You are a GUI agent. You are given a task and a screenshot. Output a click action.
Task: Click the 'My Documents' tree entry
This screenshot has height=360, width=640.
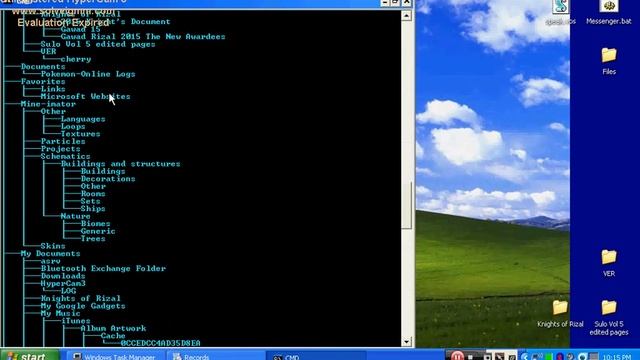(51, 253)
